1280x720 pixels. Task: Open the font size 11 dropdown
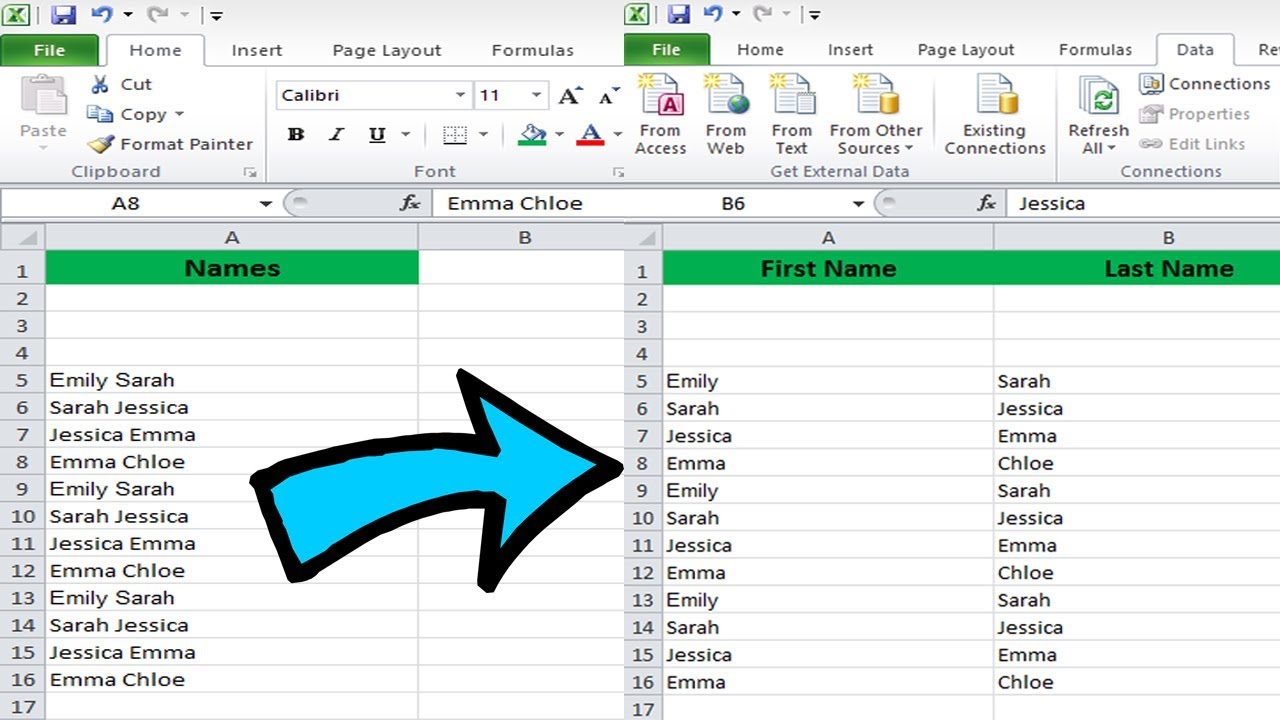[x=537, y=96]
